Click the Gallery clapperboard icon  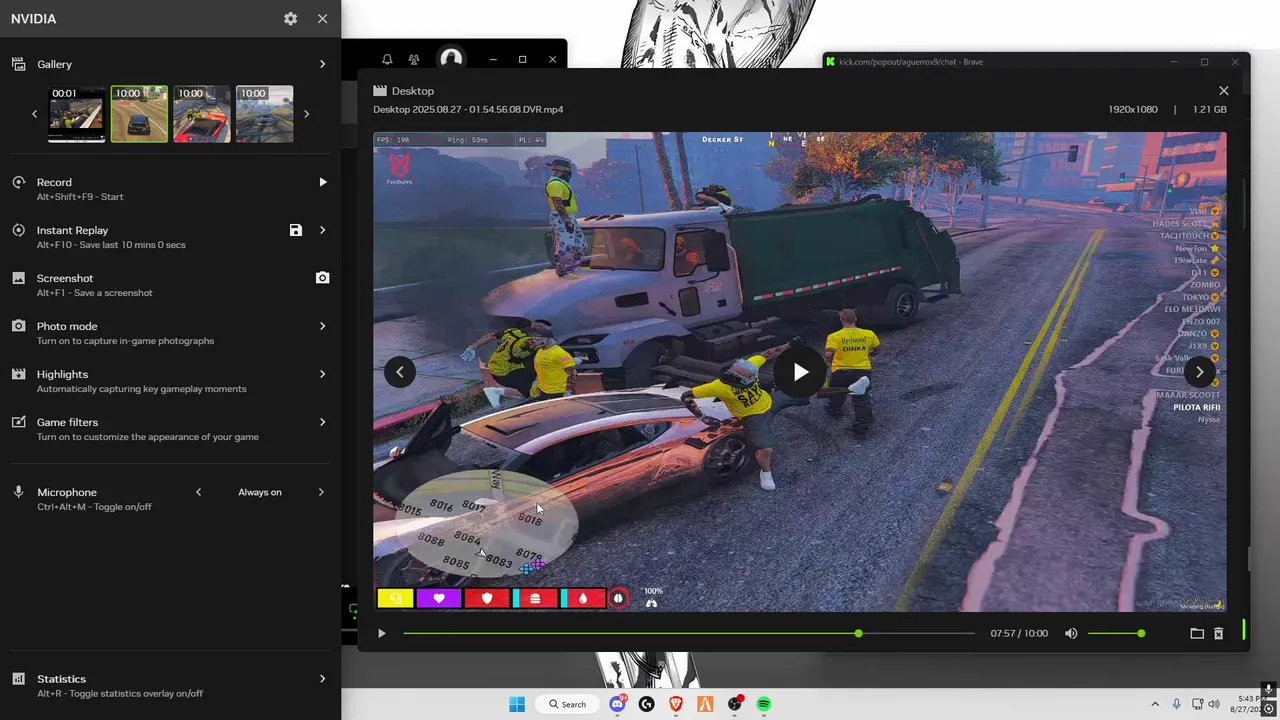tap(18, 64)
